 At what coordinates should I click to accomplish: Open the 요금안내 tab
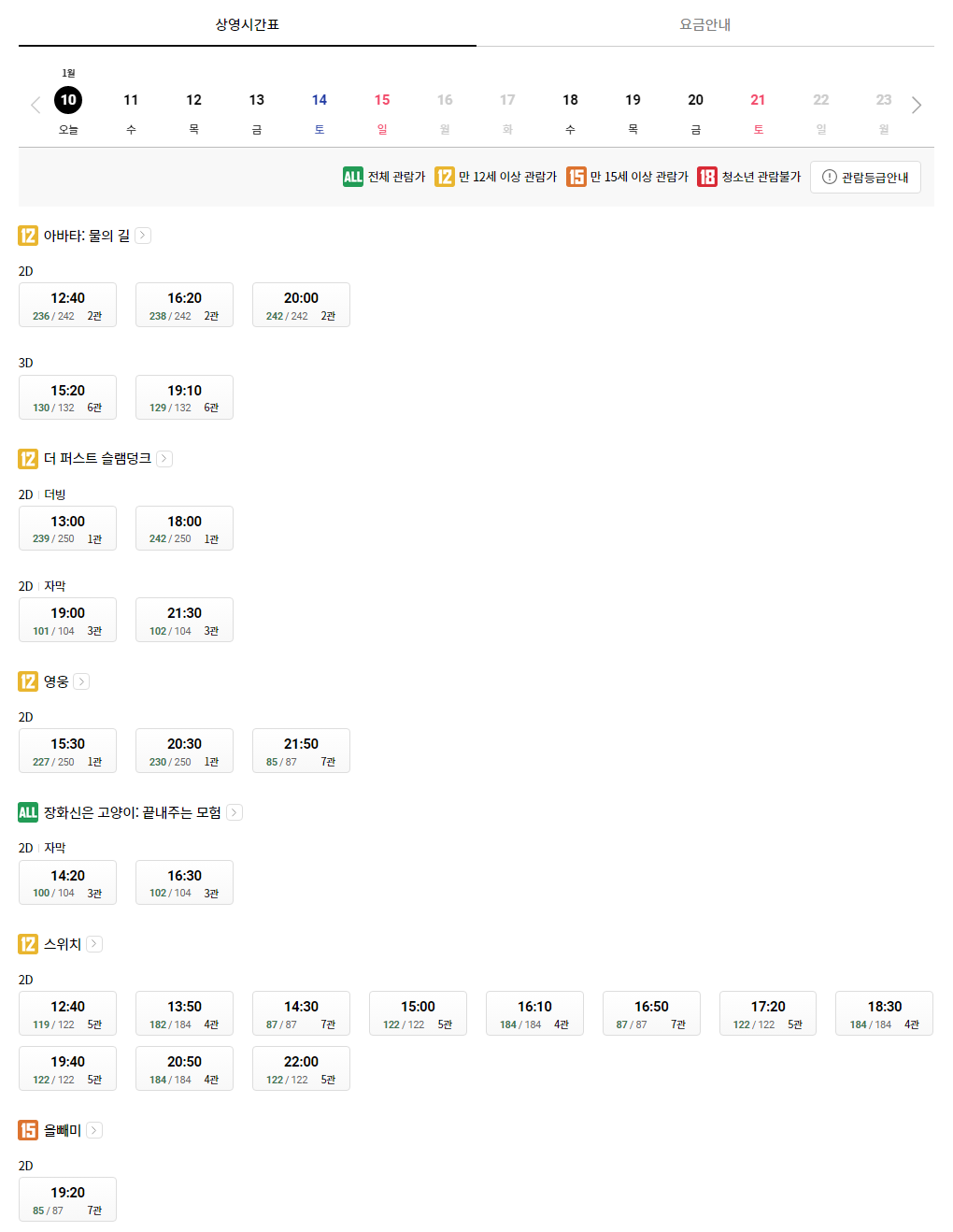pos(705,24)
